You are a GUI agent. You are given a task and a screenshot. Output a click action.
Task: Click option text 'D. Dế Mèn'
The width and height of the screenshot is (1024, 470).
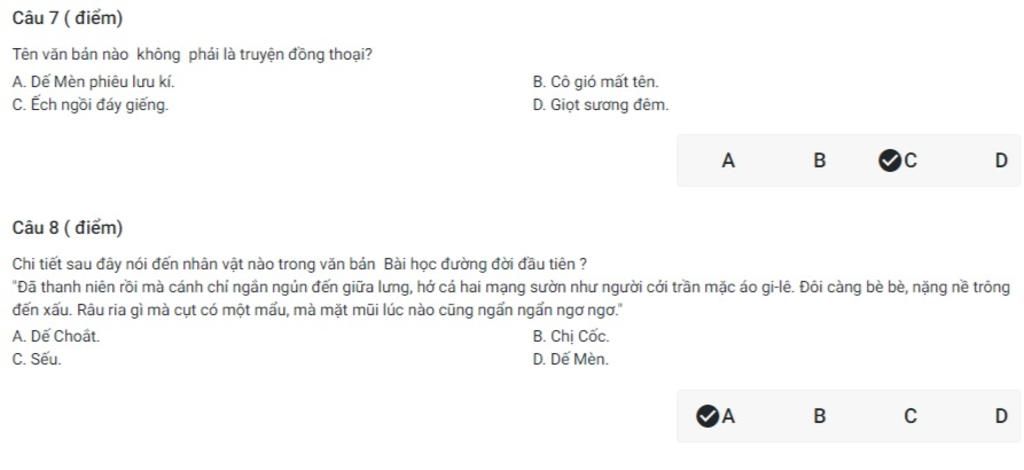570,360
